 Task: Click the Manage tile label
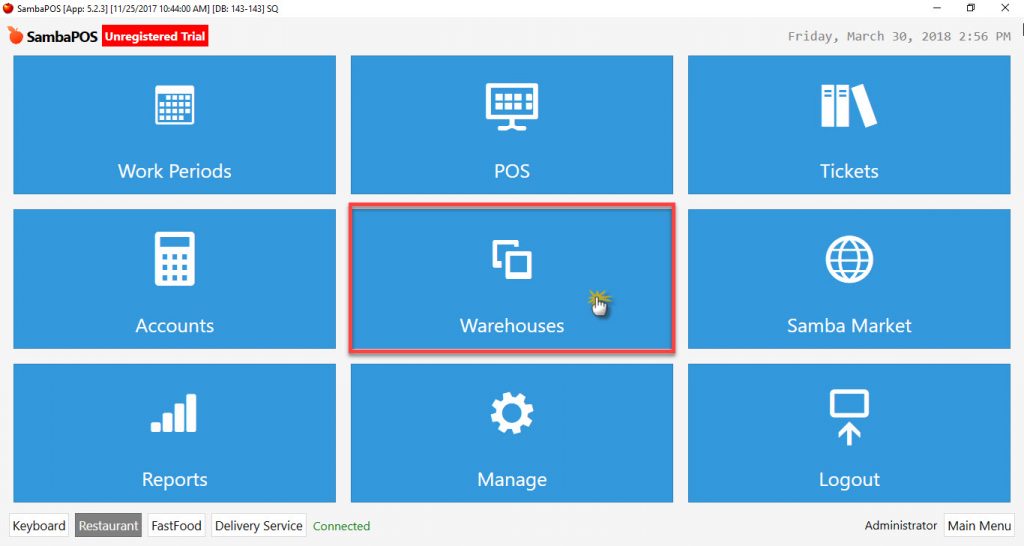pos(512,479)
